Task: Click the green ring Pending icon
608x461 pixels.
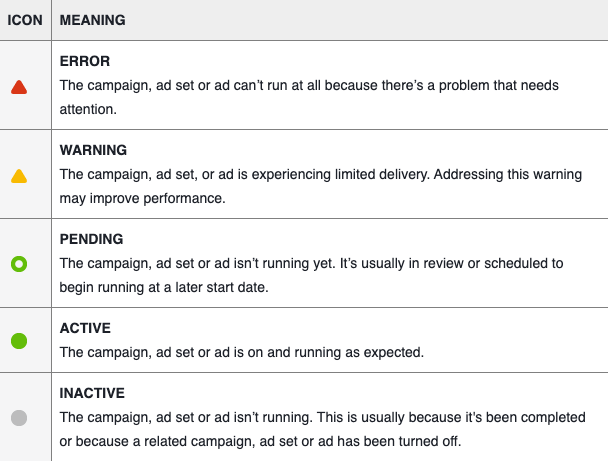Action: coord(18,264)
